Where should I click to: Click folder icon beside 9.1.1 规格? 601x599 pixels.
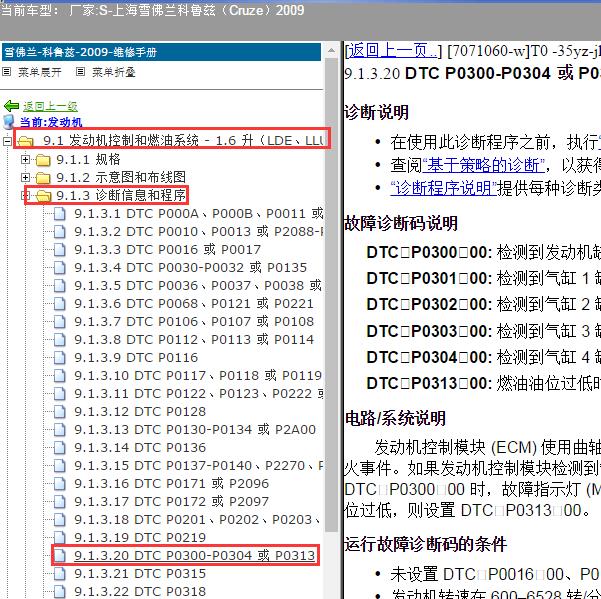tap(43, 159)
